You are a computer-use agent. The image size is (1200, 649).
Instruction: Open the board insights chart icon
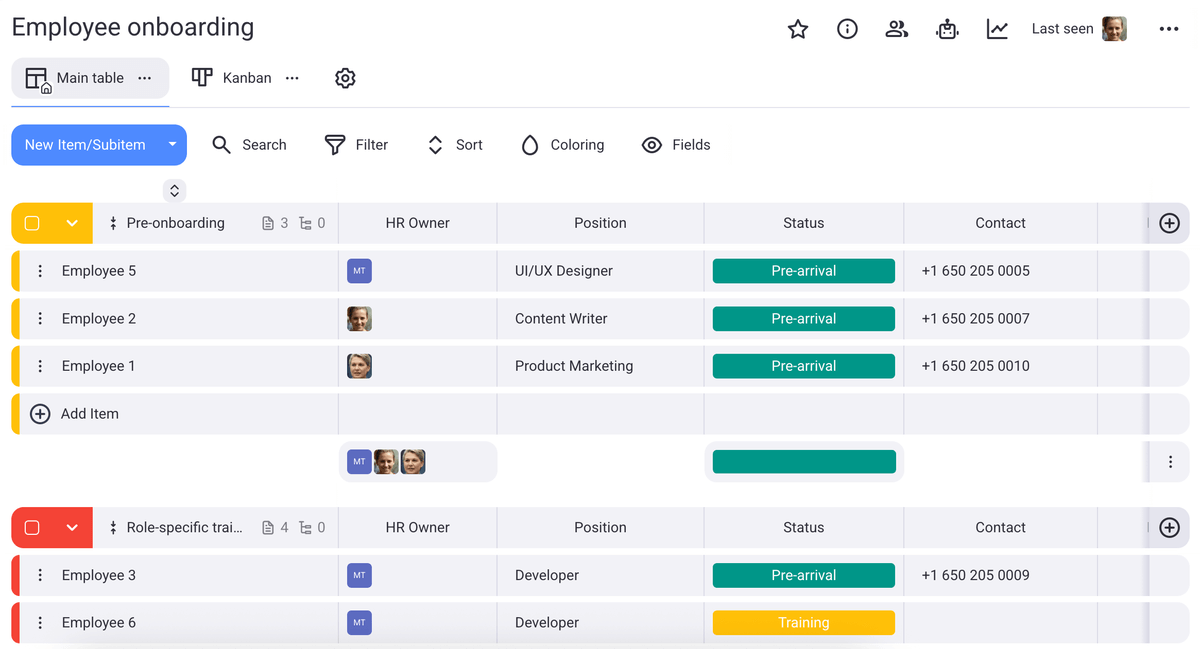tap(997, 29)
